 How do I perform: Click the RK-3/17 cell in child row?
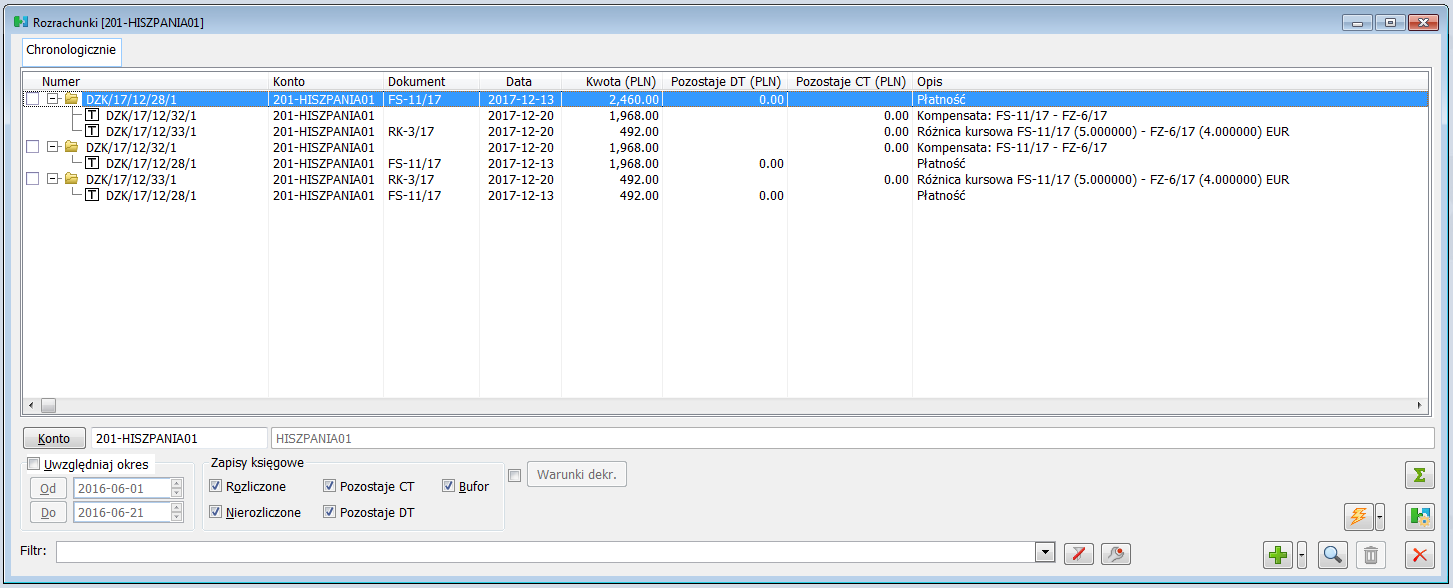point(432,131)
